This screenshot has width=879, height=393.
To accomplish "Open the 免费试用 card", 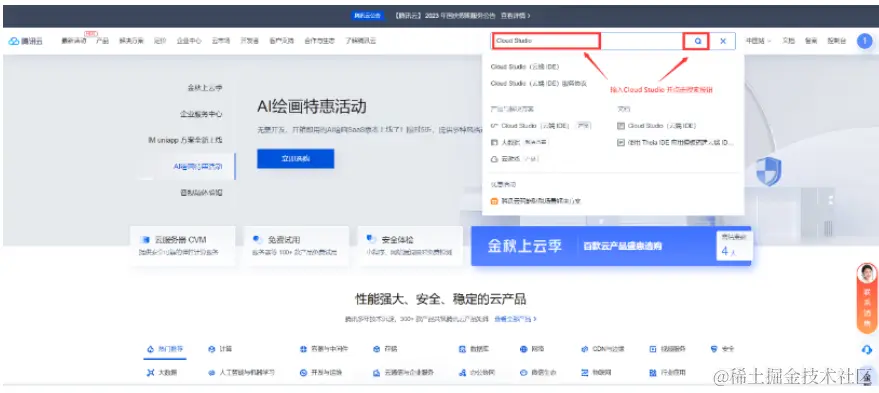I will 296,246.
